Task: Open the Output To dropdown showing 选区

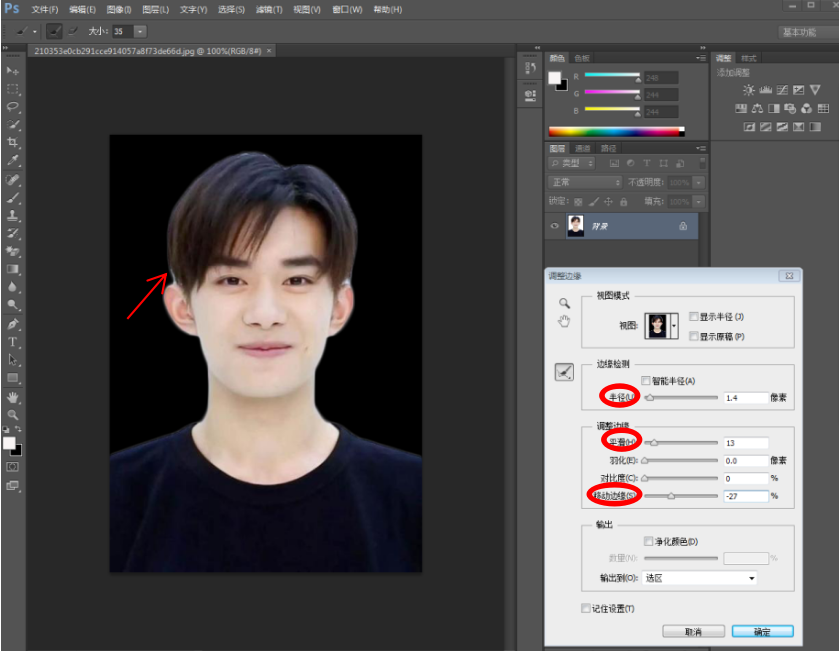Action: [700, 577]
